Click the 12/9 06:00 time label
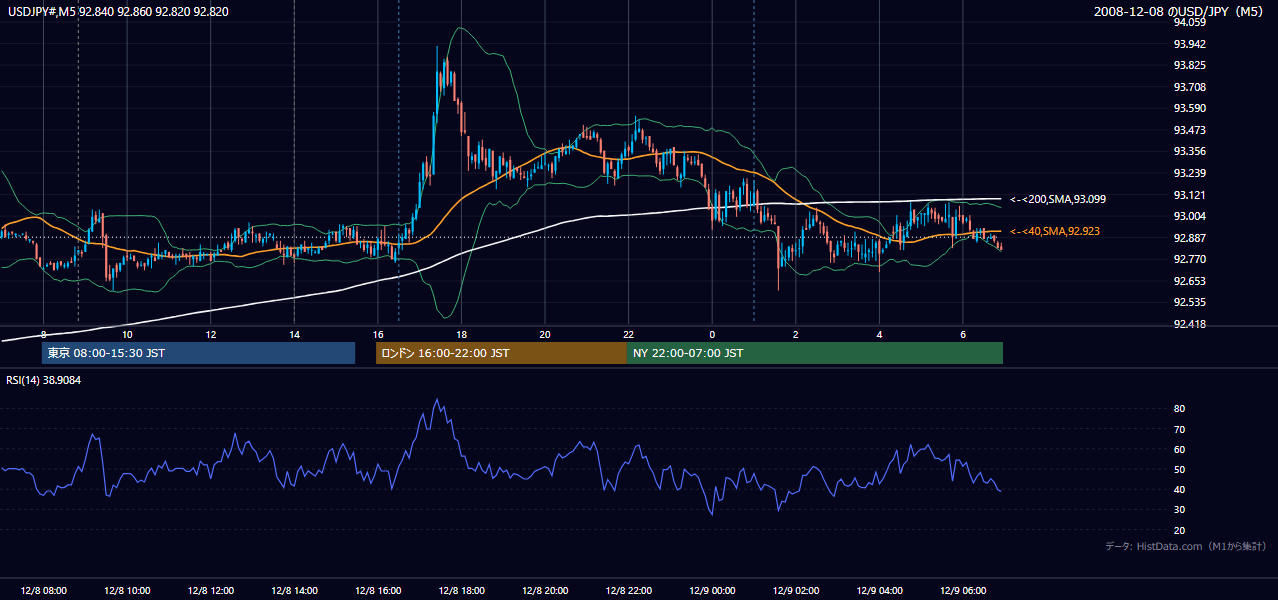The width and height of the screenshot is (1278, 600). [x=963, y=590]
